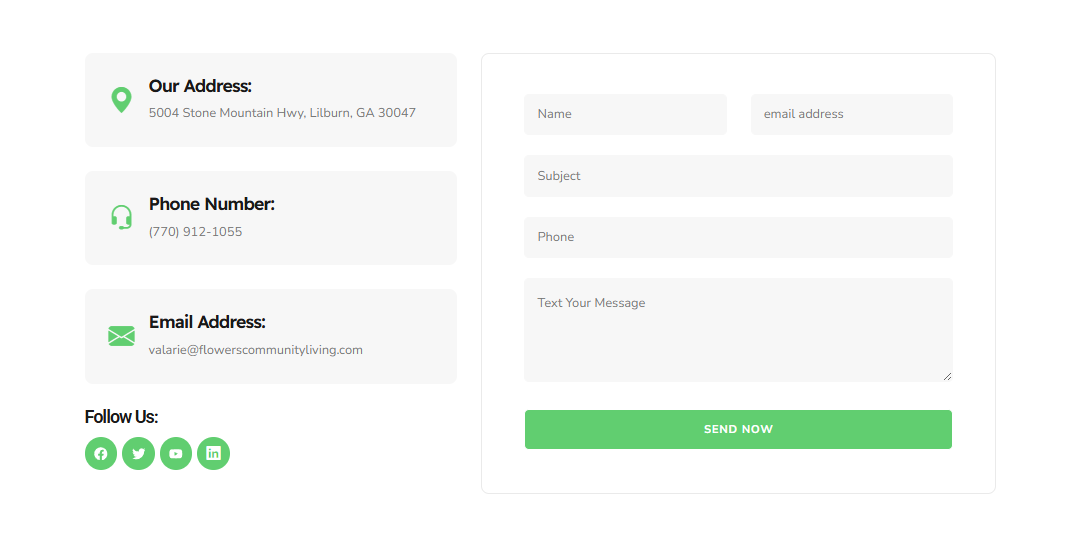Click the message box resize handle
Viewport: 1072px width, 551px height.
947,376
